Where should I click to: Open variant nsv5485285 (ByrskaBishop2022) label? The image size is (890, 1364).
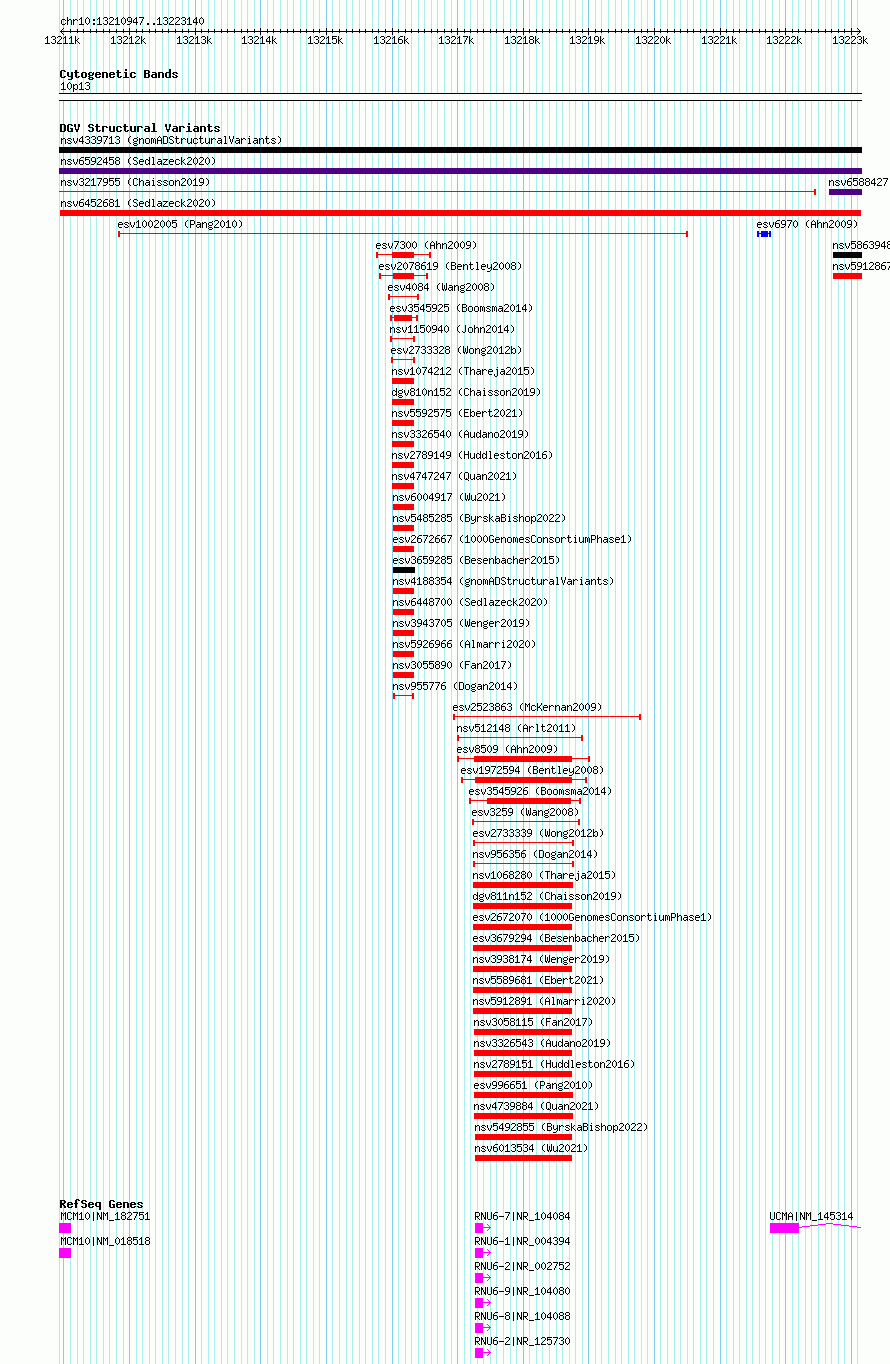tap(478, 518)
